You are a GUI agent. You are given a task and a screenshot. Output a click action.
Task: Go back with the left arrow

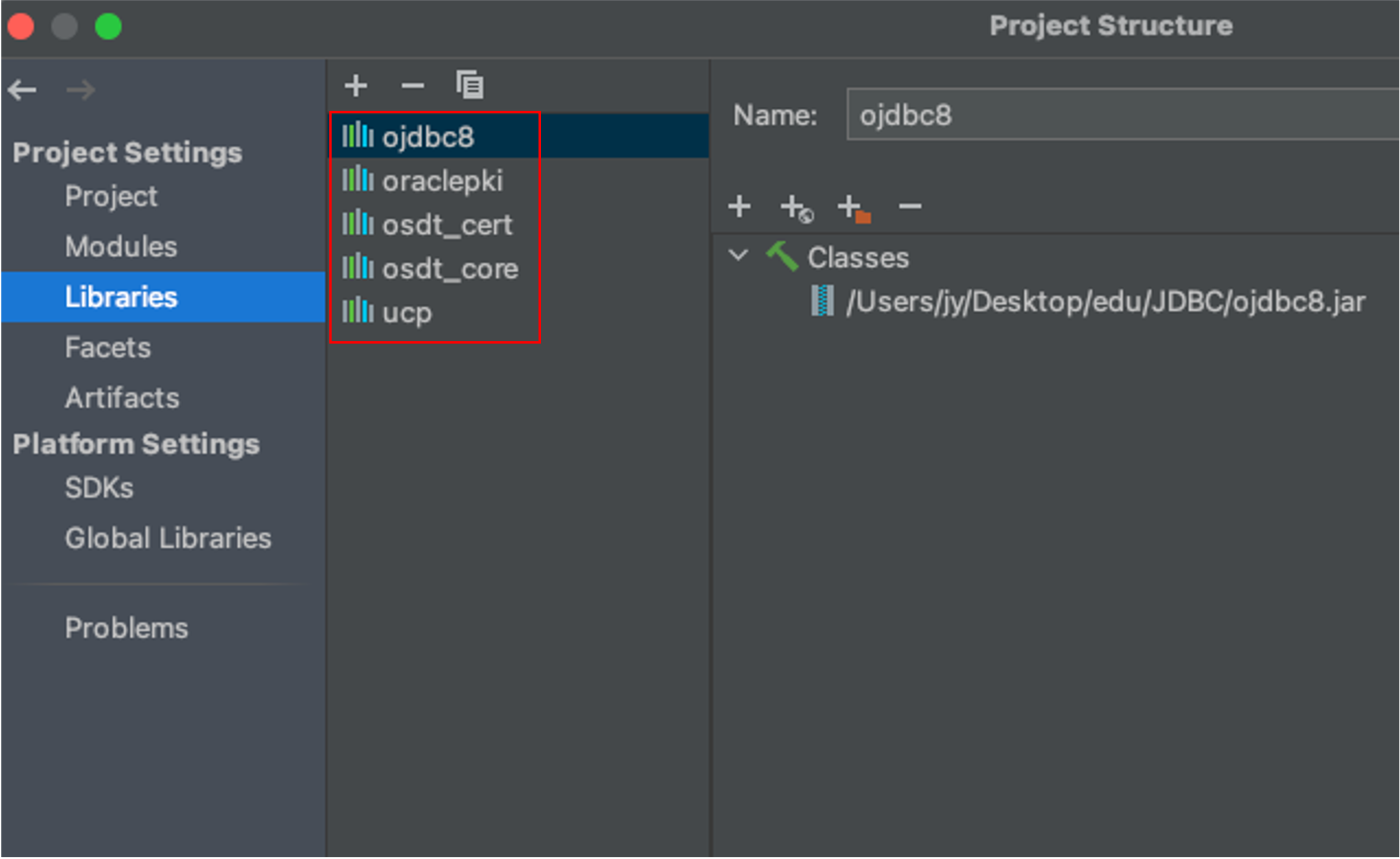tap(23, 90)
